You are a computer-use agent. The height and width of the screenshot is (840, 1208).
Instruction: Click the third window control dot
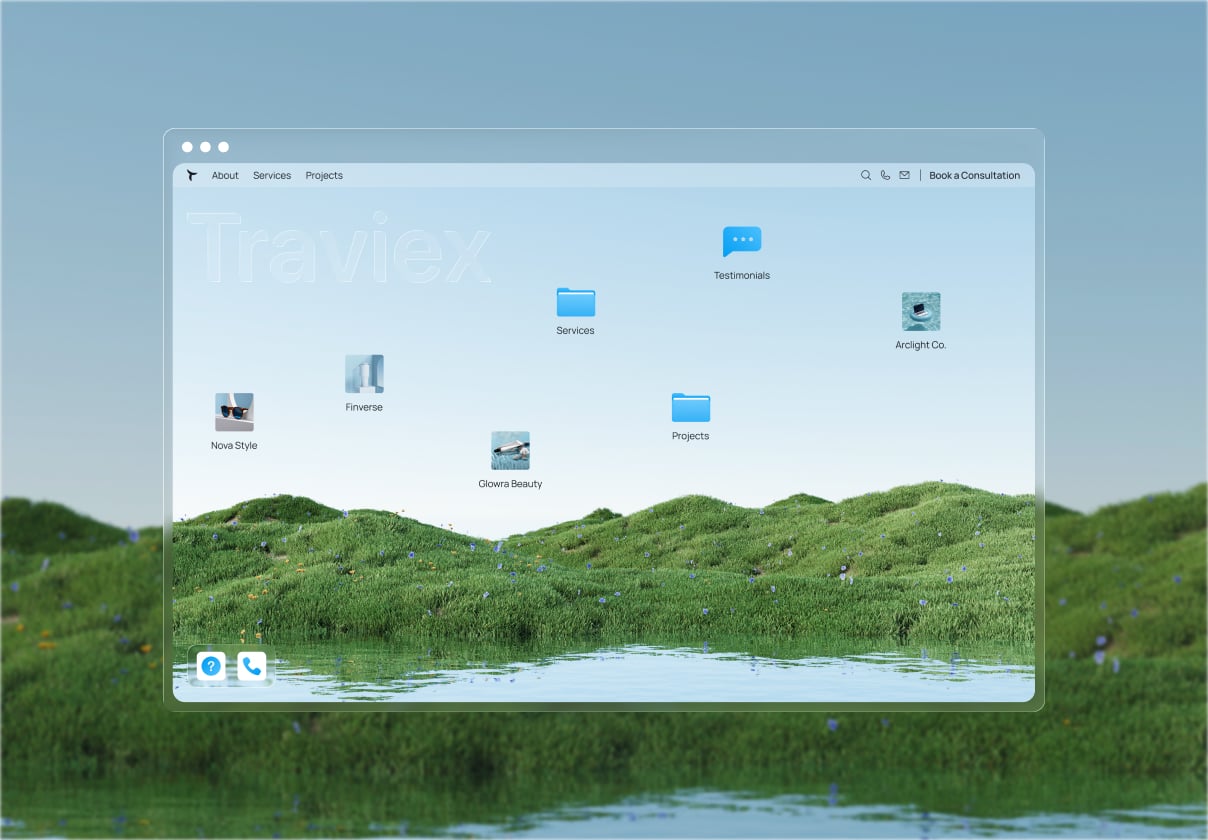pyautogui.click(x=223, y=147)
